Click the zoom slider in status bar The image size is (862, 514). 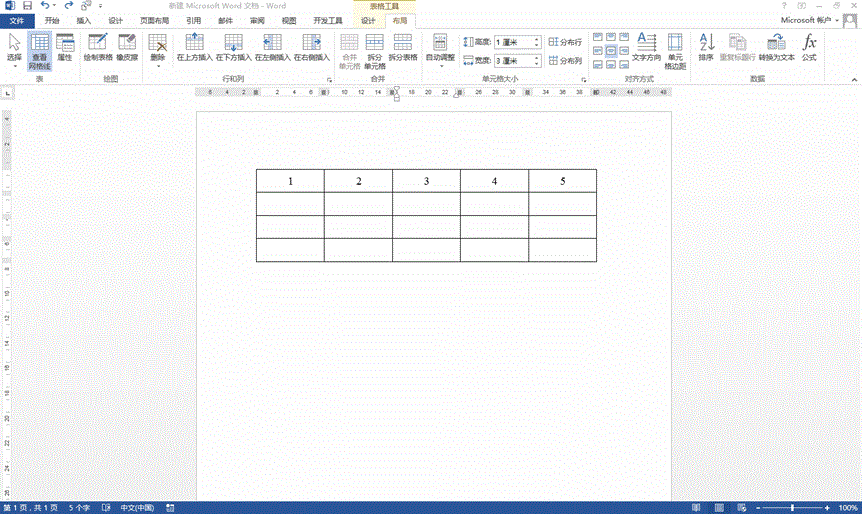pos(792,508)
